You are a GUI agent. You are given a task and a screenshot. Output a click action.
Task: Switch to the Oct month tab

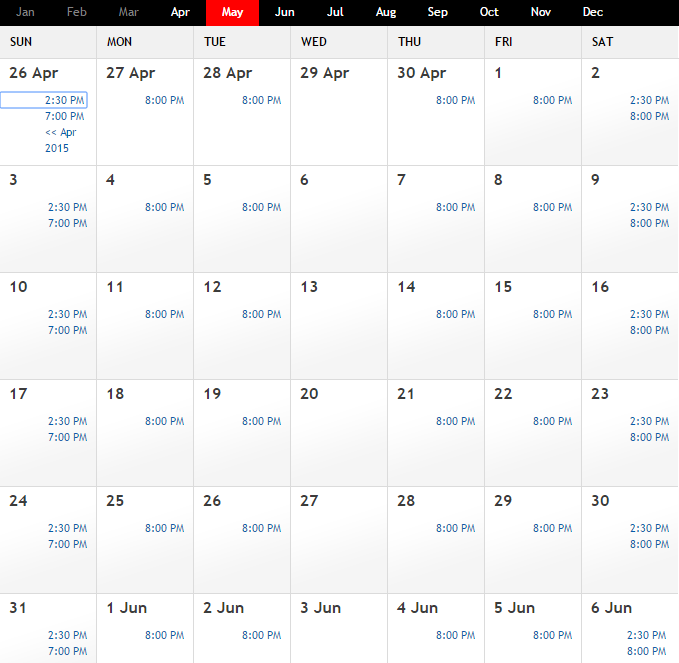pyautogui.click(x=489, y=12)
